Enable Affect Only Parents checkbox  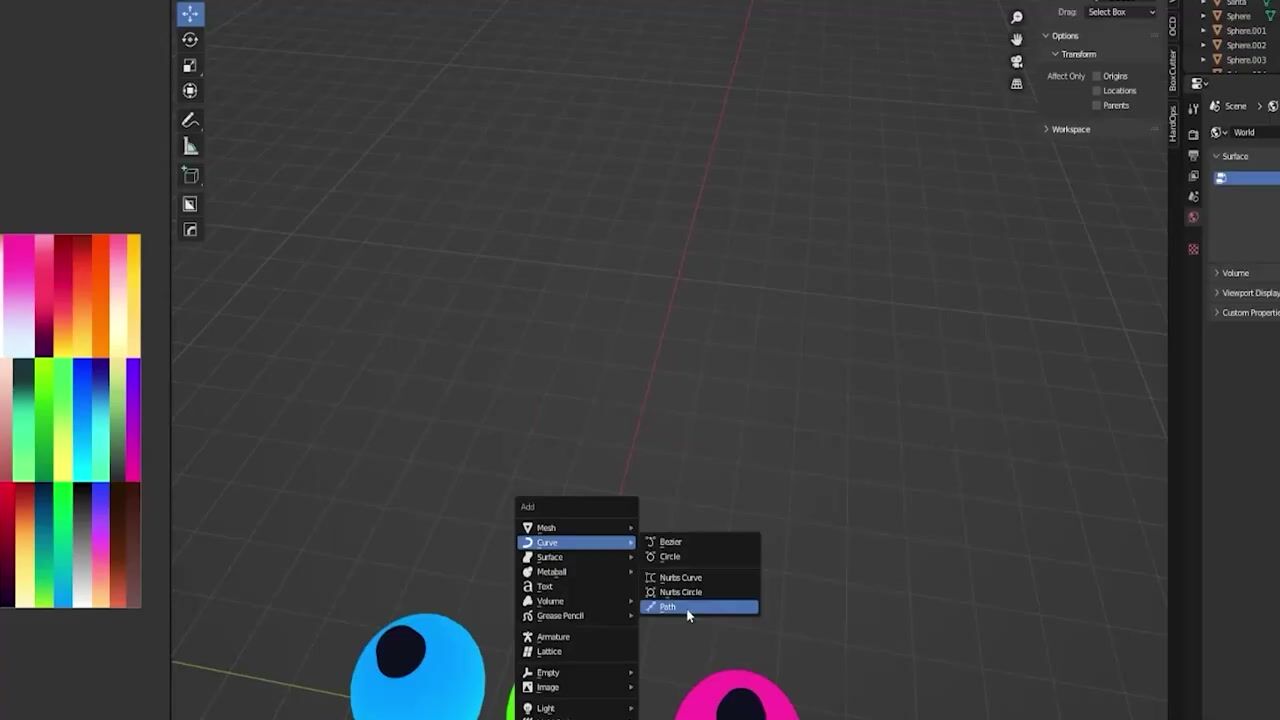[x=1096, y=105]
